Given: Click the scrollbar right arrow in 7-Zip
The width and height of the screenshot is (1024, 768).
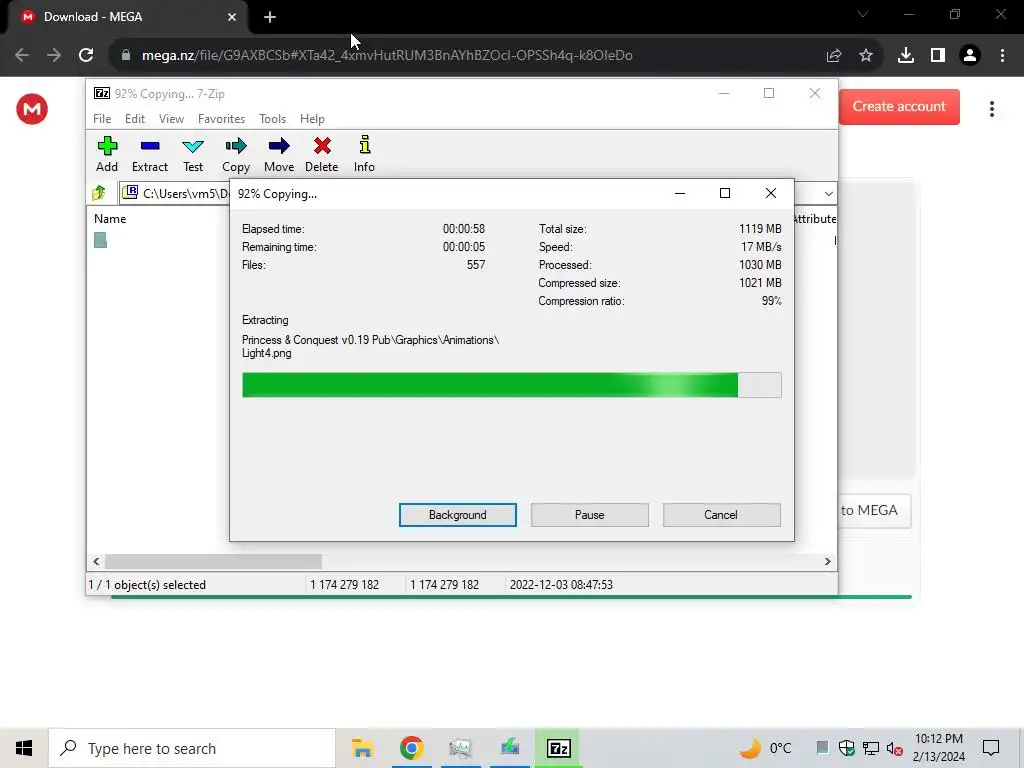Looking at the screenshot, I should tap(827, 562).
